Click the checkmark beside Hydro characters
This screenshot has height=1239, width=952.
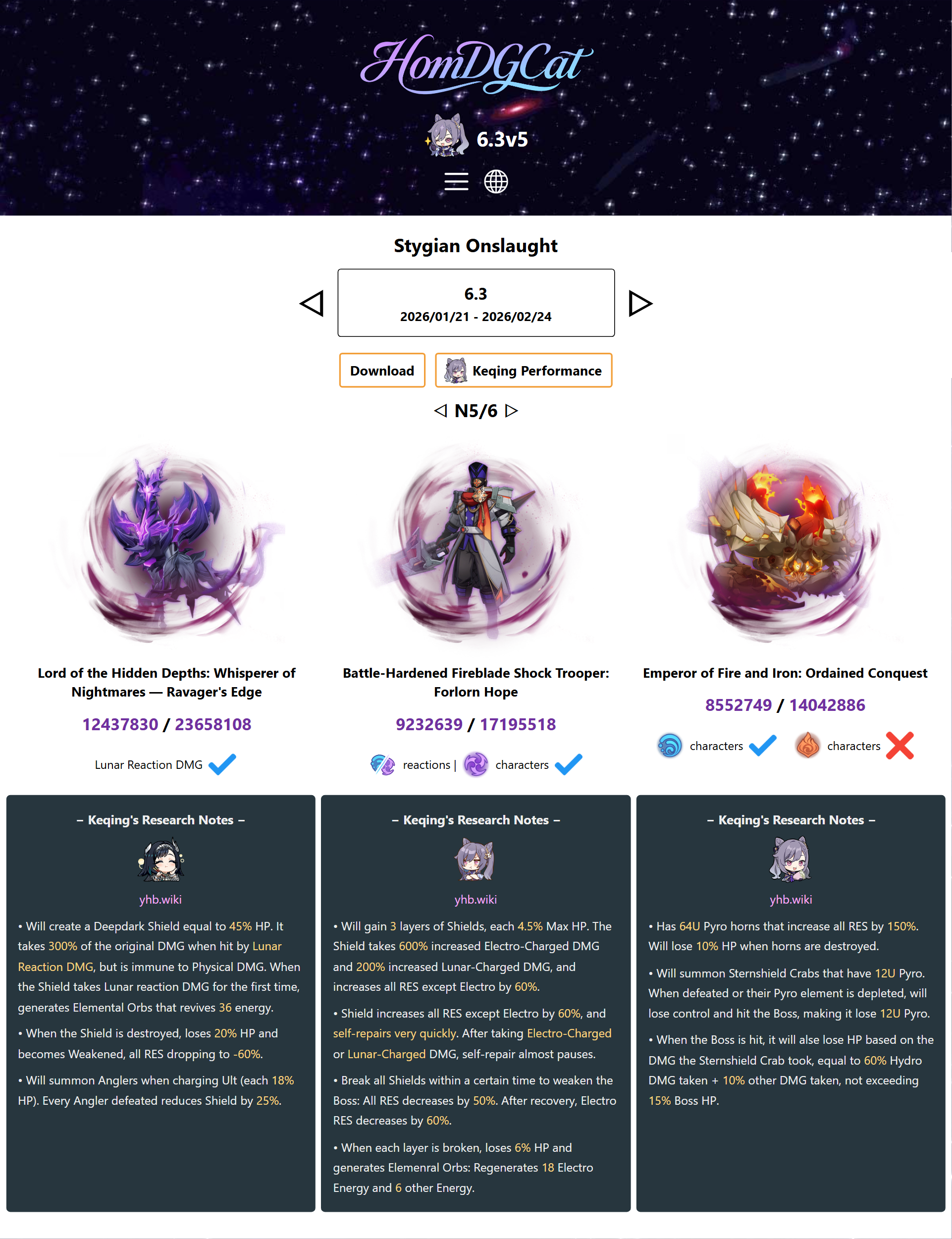point(763,745)
